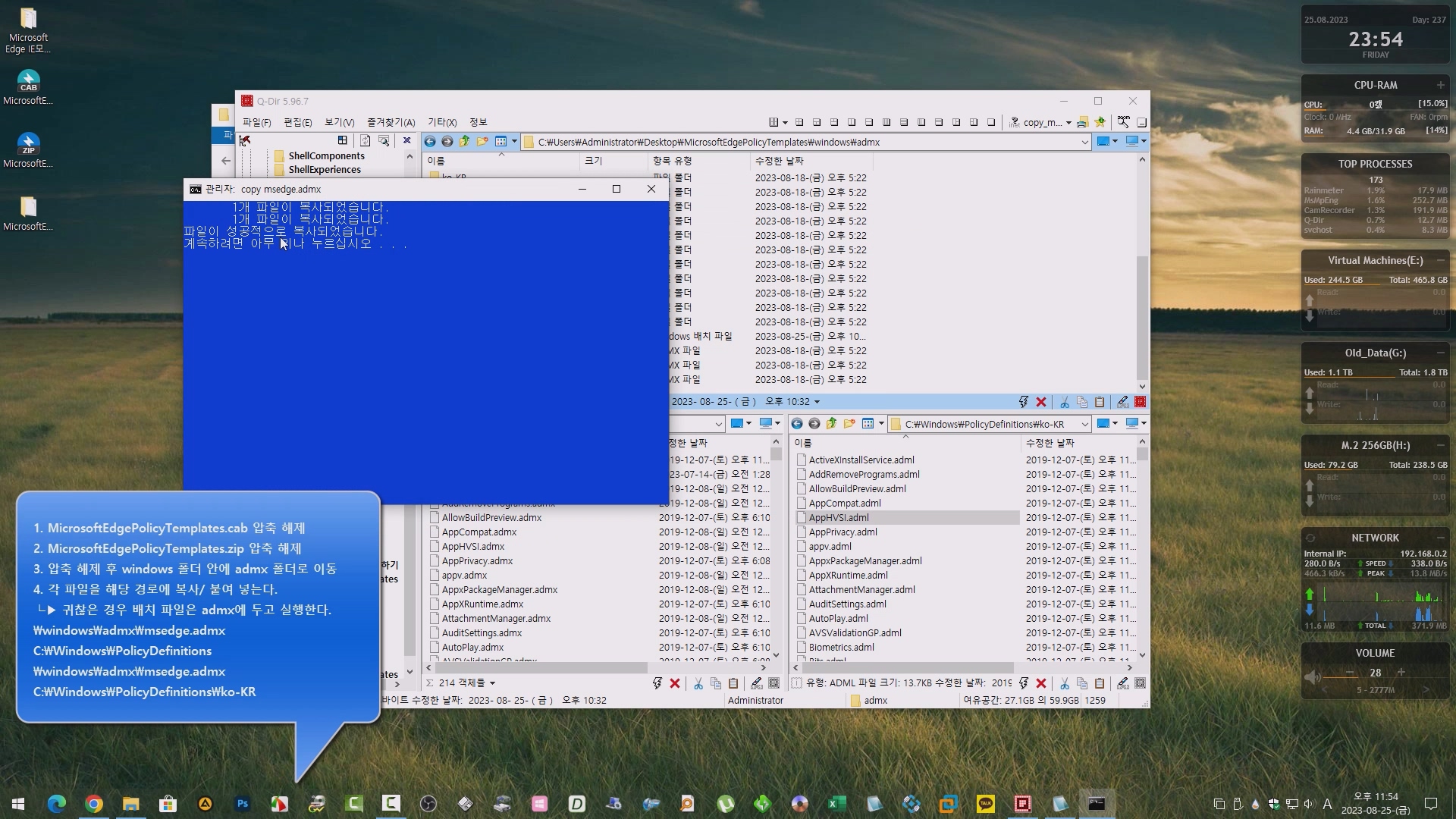The image size is (1456, 819).
Task: Open the Windows Start menu
Action: coord(18,804)
